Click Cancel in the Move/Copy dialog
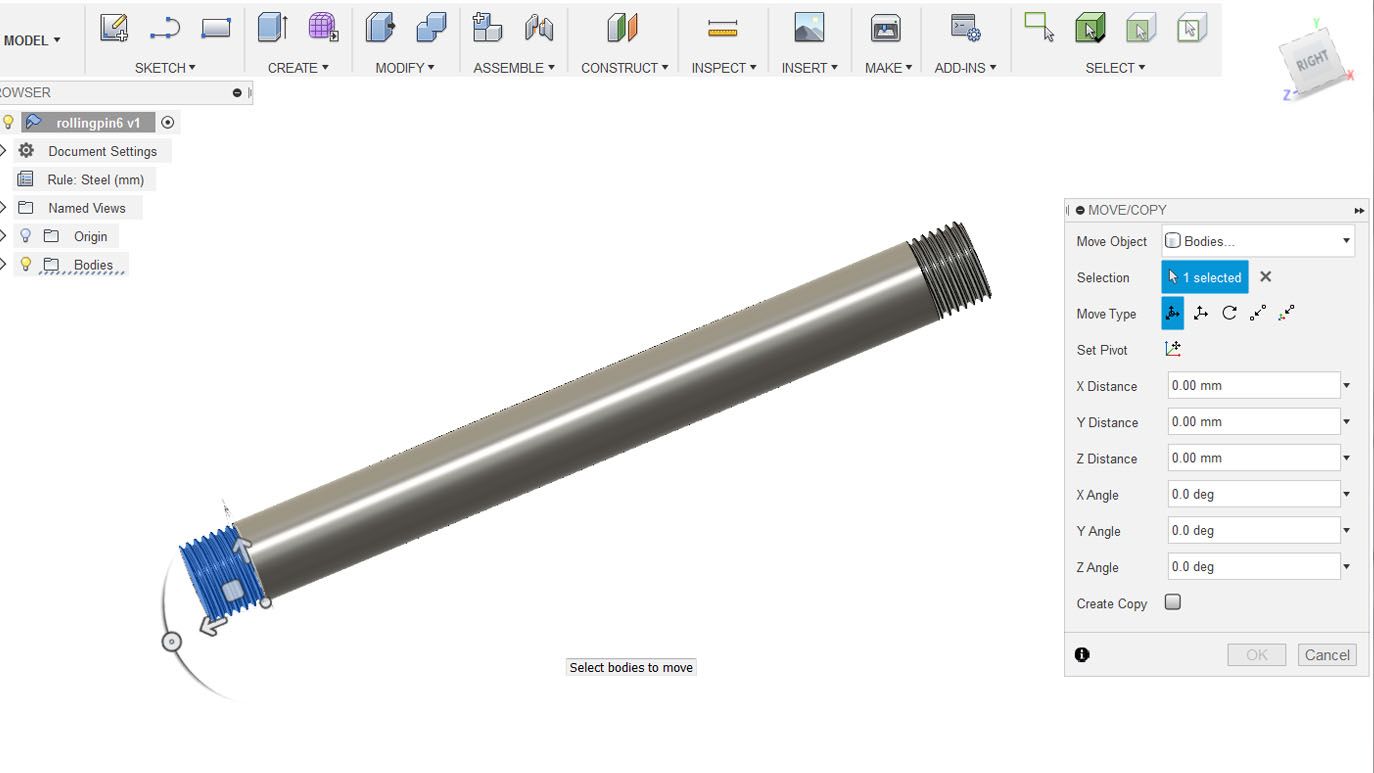 (x=1327, y=655)
